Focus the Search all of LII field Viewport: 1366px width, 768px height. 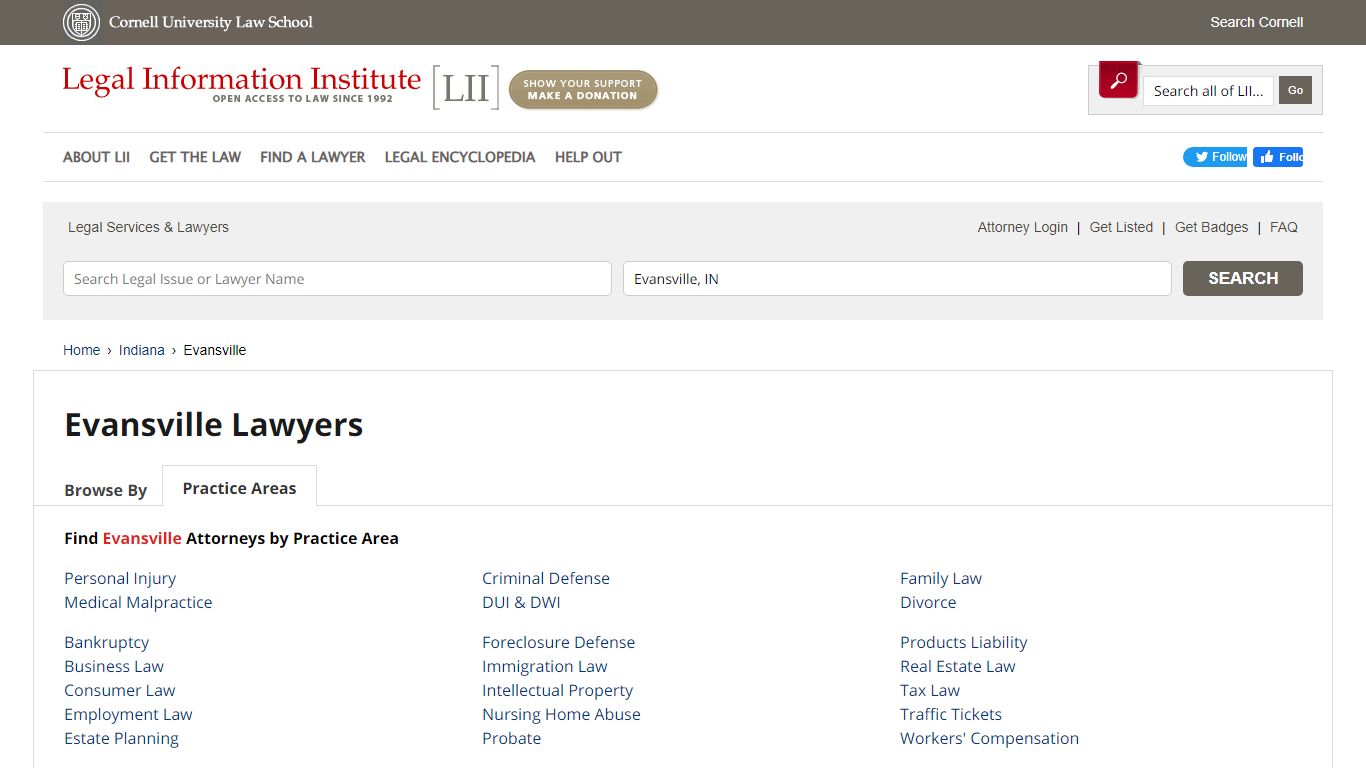pyautogui.click(x=1208, y=91)
